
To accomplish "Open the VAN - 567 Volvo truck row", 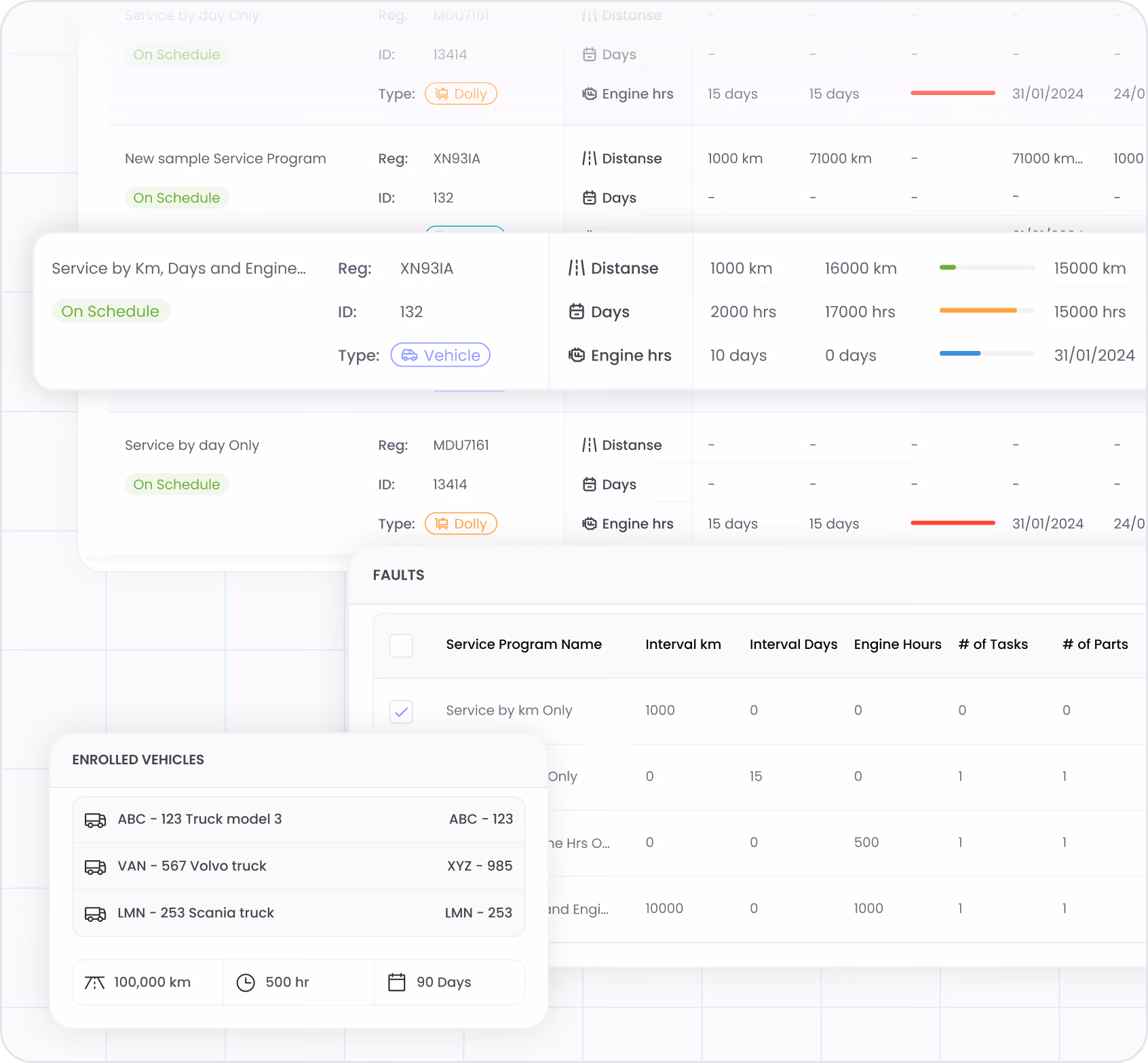I will [x=299, y=866].
